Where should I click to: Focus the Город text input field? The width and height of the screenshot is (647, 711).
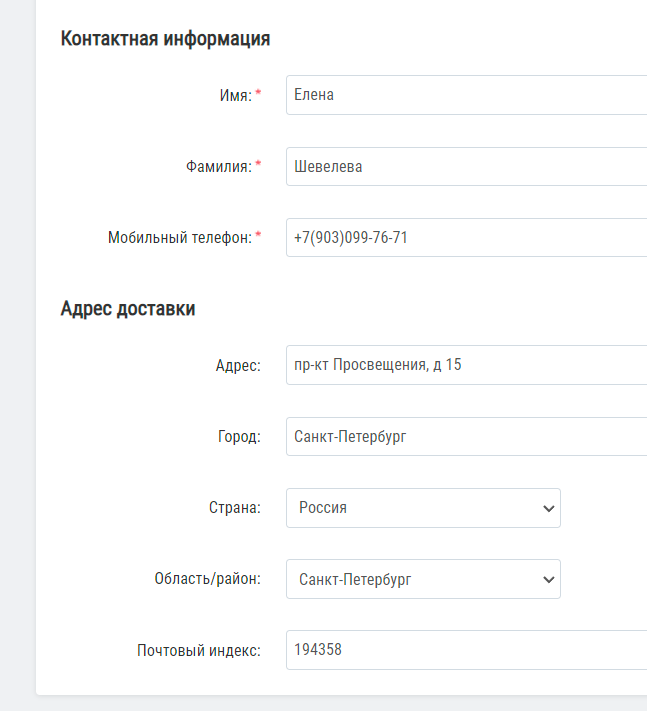pos(467,436)
